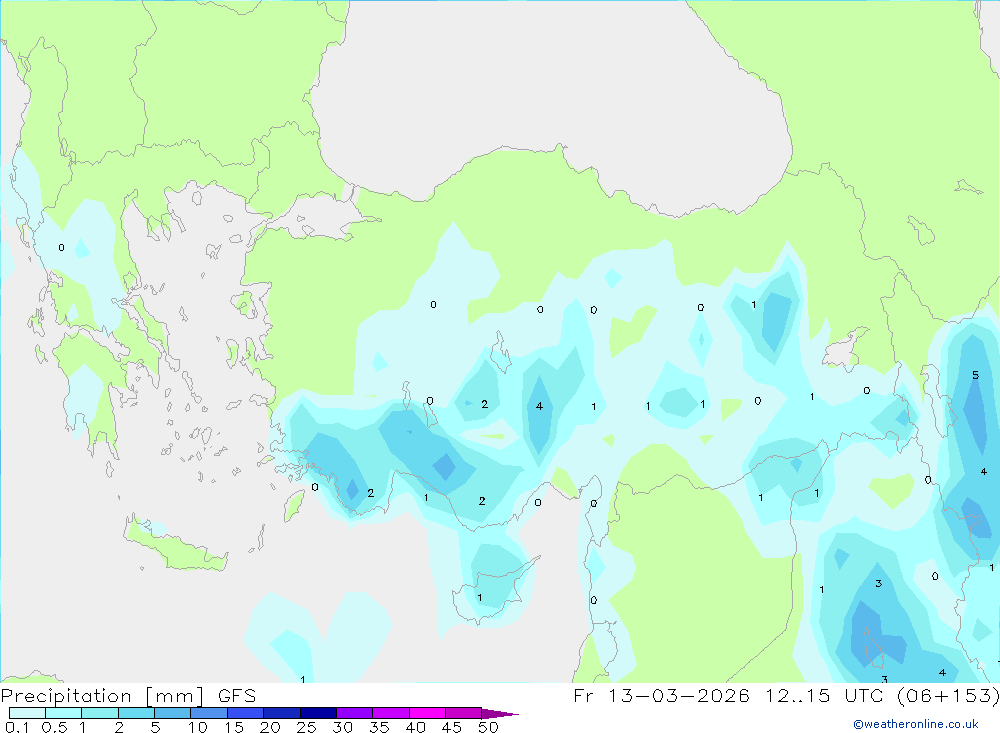Click the "20" legend scale label

(270, 727)
